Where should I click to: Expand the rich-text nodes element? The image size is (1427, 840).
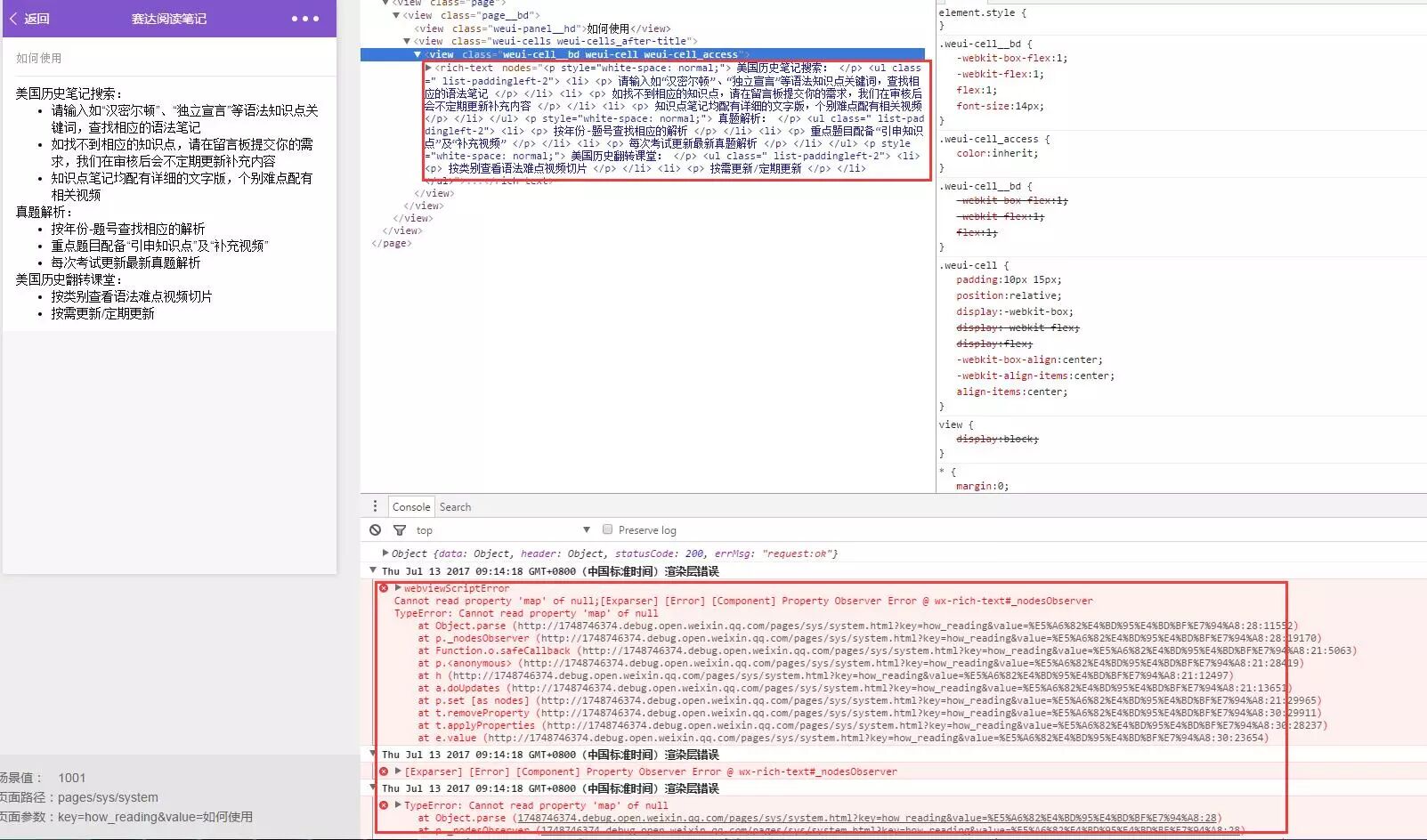click(428, 68)
